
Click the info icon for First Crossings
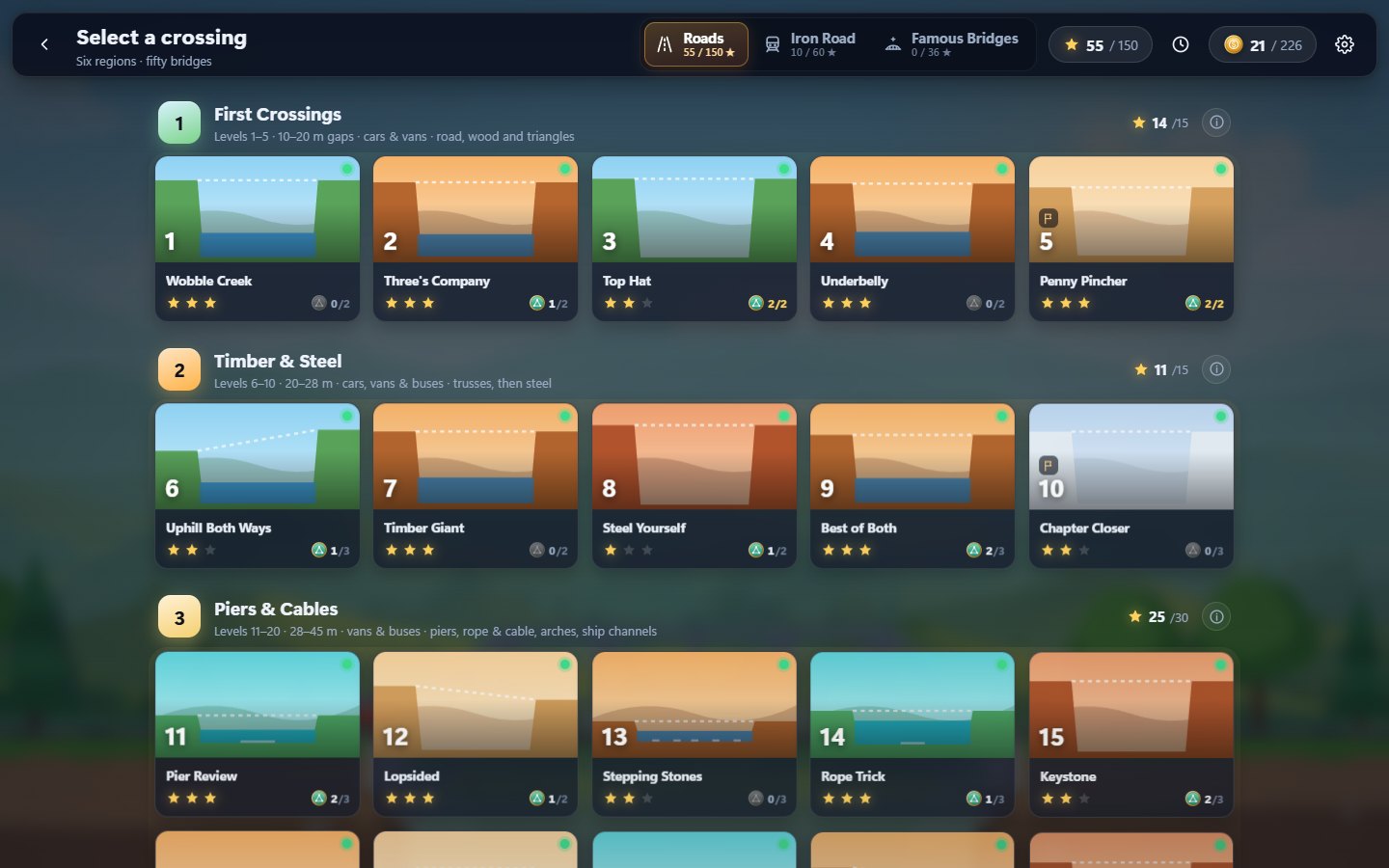(1217, 122)
